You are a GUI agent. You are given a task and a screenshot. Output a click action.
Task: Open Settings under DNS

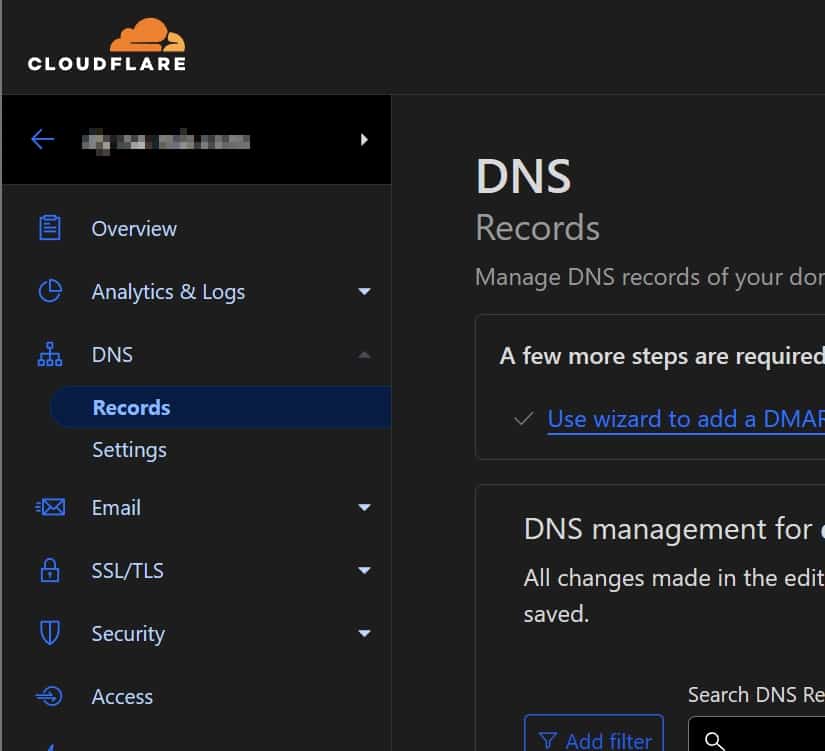coord(129,450)
